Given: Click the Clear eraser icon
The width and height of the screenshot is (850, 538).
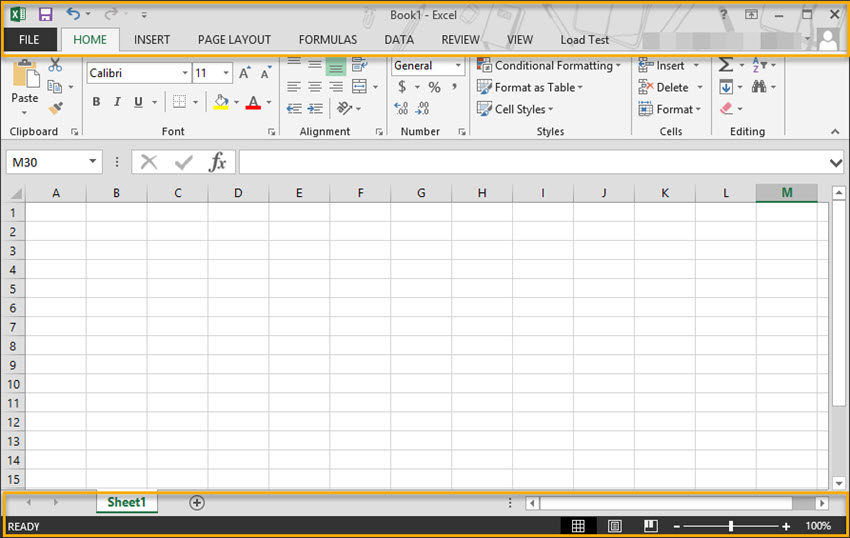Looking at the screenshot, I should pos(726,109).
